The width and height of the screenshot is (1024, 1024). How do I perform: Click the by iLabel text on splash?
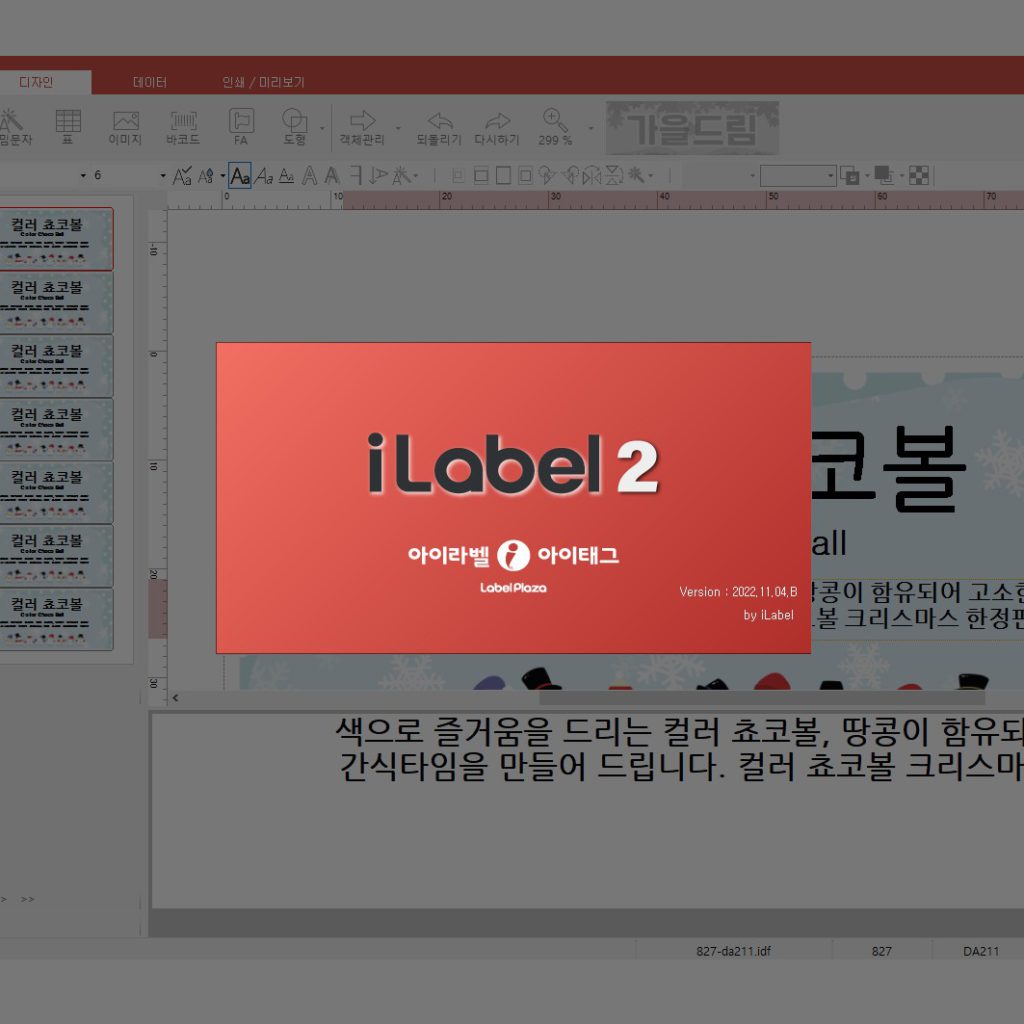pyautogui.click(x=769, y=615)
